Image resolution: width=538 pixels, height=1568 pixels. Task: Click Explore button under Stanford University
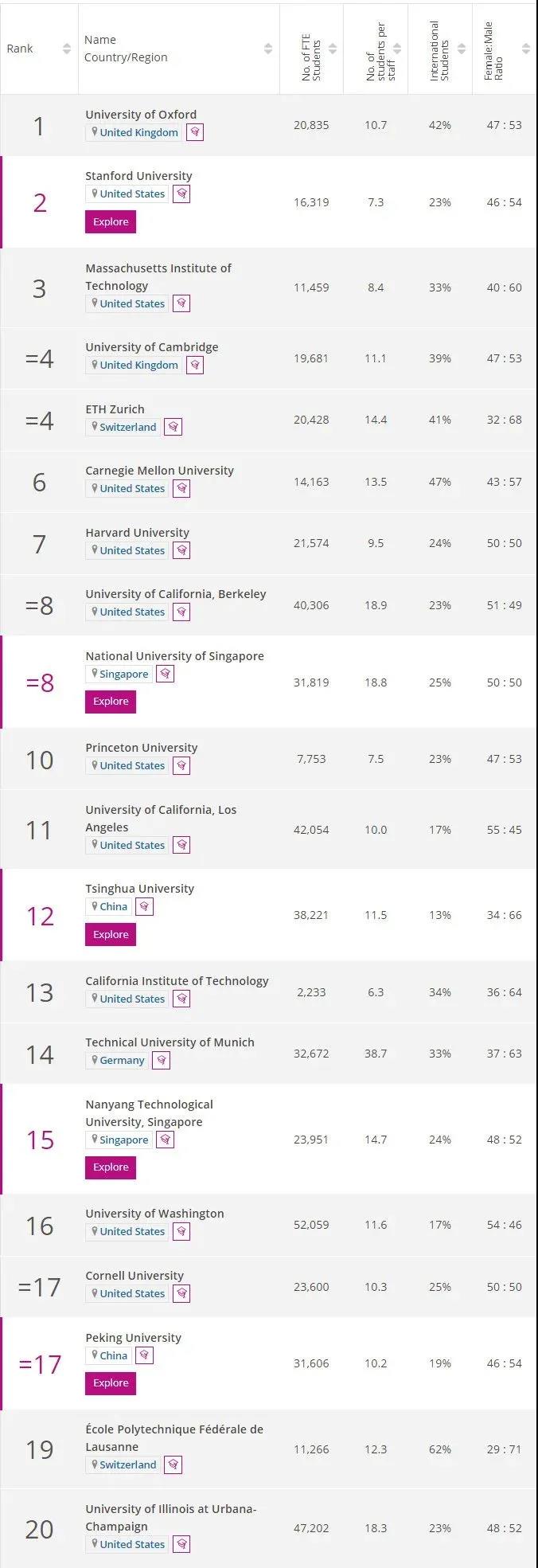[111, 221]
